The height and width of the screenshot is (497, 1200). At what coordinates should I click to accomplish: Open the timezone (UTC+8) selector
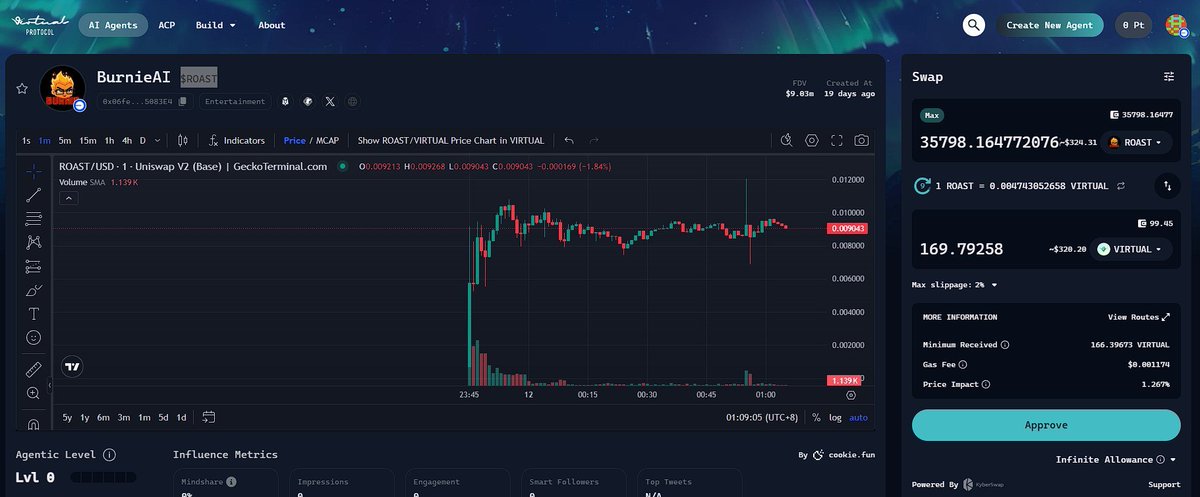tap(763, 417)
